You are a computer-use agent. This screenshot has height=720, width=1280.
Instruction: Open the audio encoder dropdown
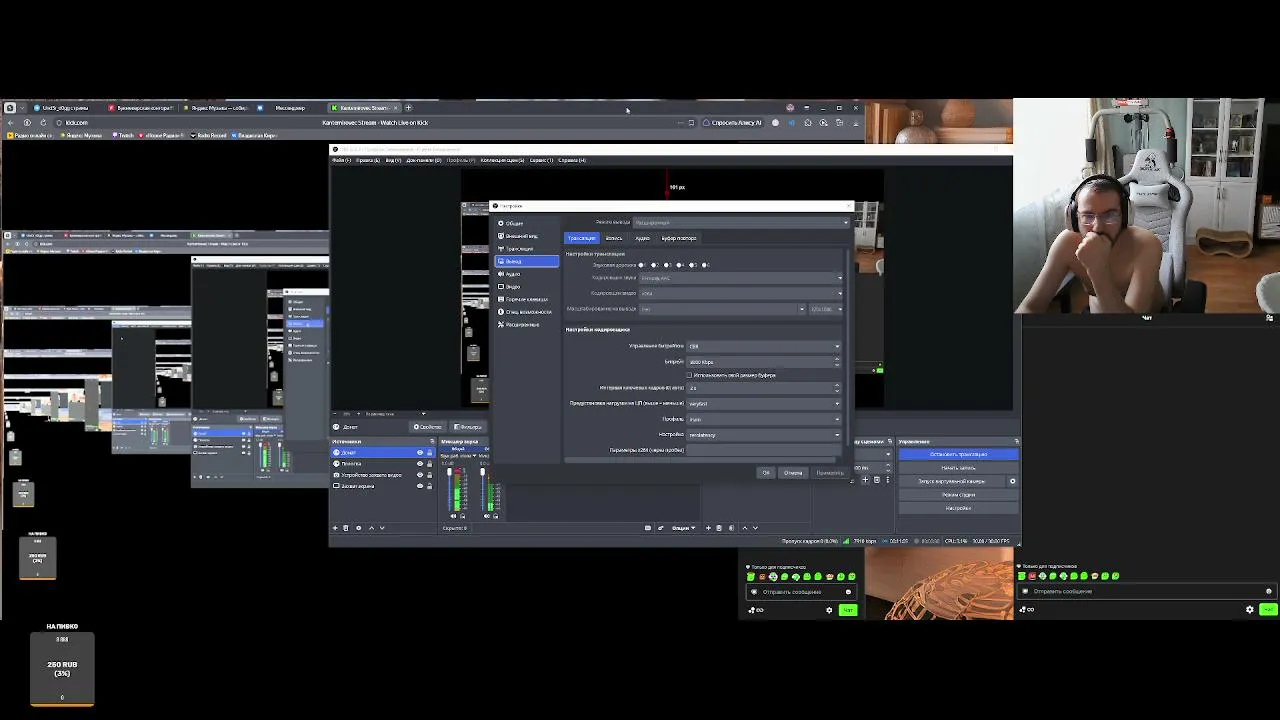[x=741, y=278]
